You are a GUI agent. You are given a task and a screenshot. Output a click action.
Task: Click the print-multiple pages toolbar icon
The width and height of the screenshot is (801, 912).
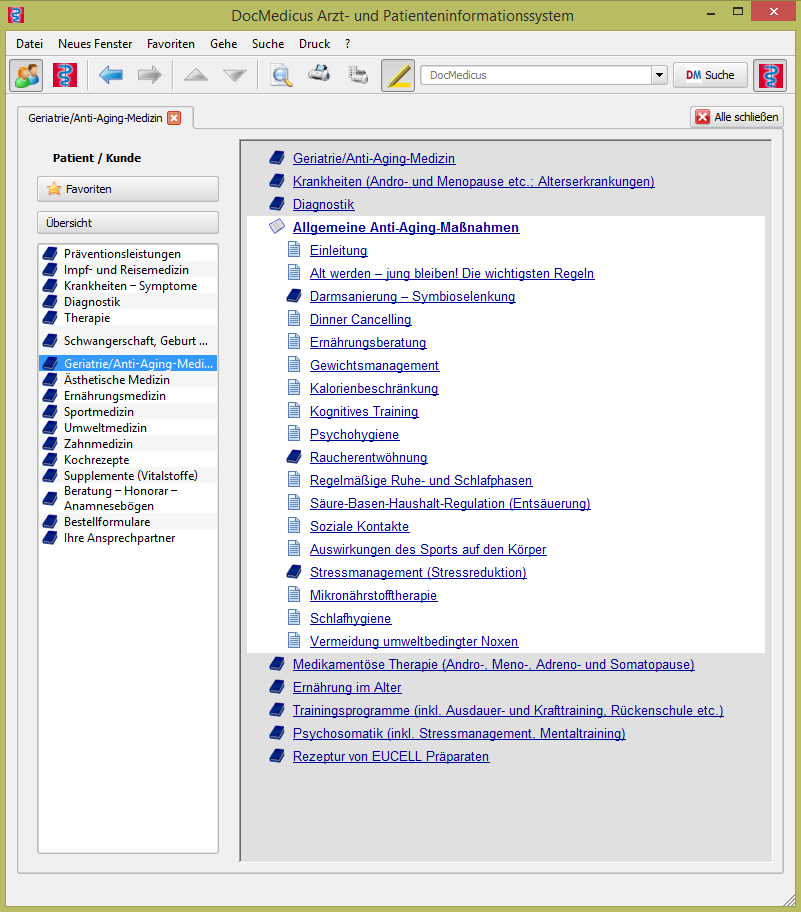click(x=358, y=75)
